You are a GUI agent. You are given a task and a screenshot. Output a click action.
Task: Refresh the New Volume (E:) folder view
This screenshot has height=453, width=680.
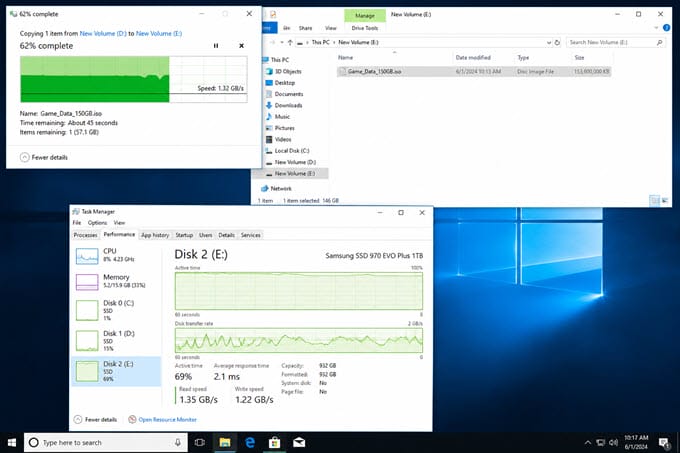(x=557, y=42)
